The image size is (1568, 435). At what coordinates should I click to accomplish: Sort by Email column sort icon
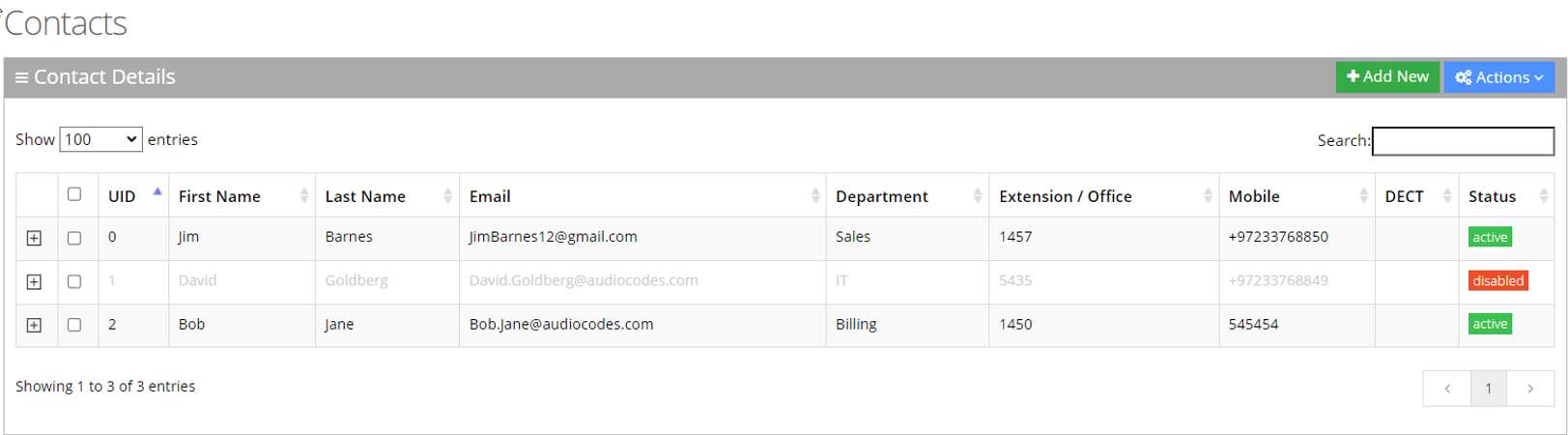(x=815, y=196)
